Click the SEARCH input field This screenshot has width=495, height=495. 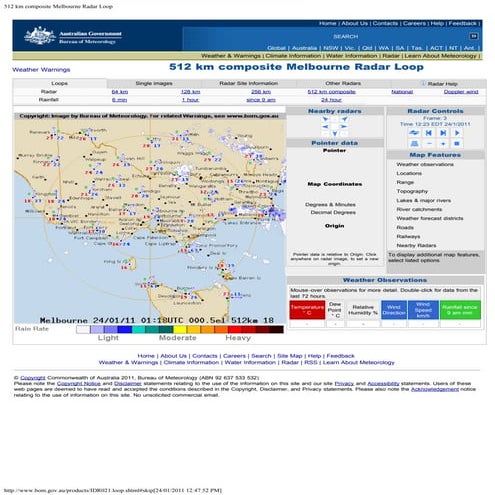point(345,36)
